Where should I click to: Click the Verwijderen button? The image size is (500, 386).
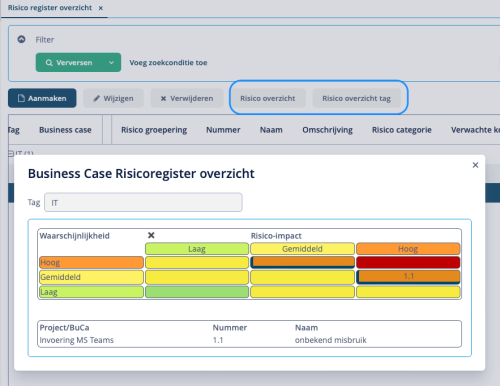point(187,98)
